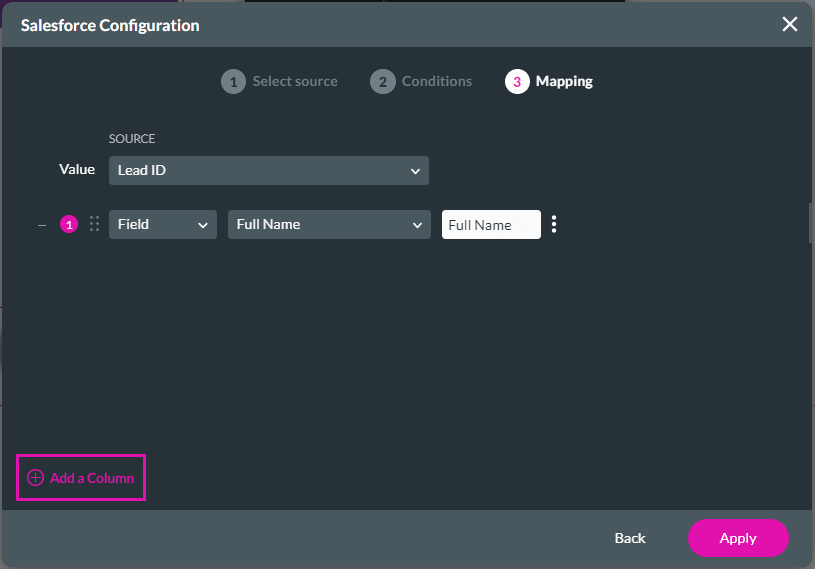
Task: Click the dialog's vertical scrollbar
Action: [810, 223]
